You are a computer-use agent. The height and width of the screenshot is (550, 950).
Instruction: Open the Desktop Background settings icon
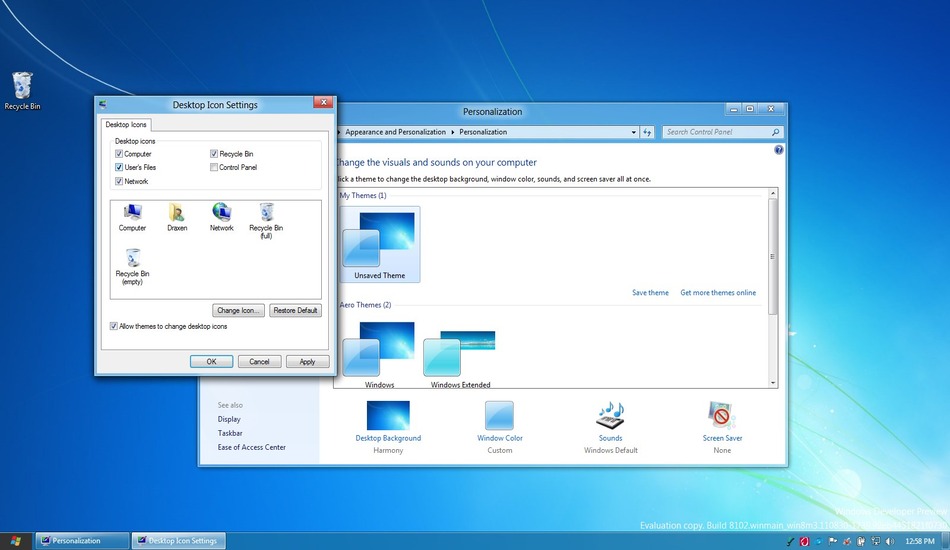coord(388,416)
